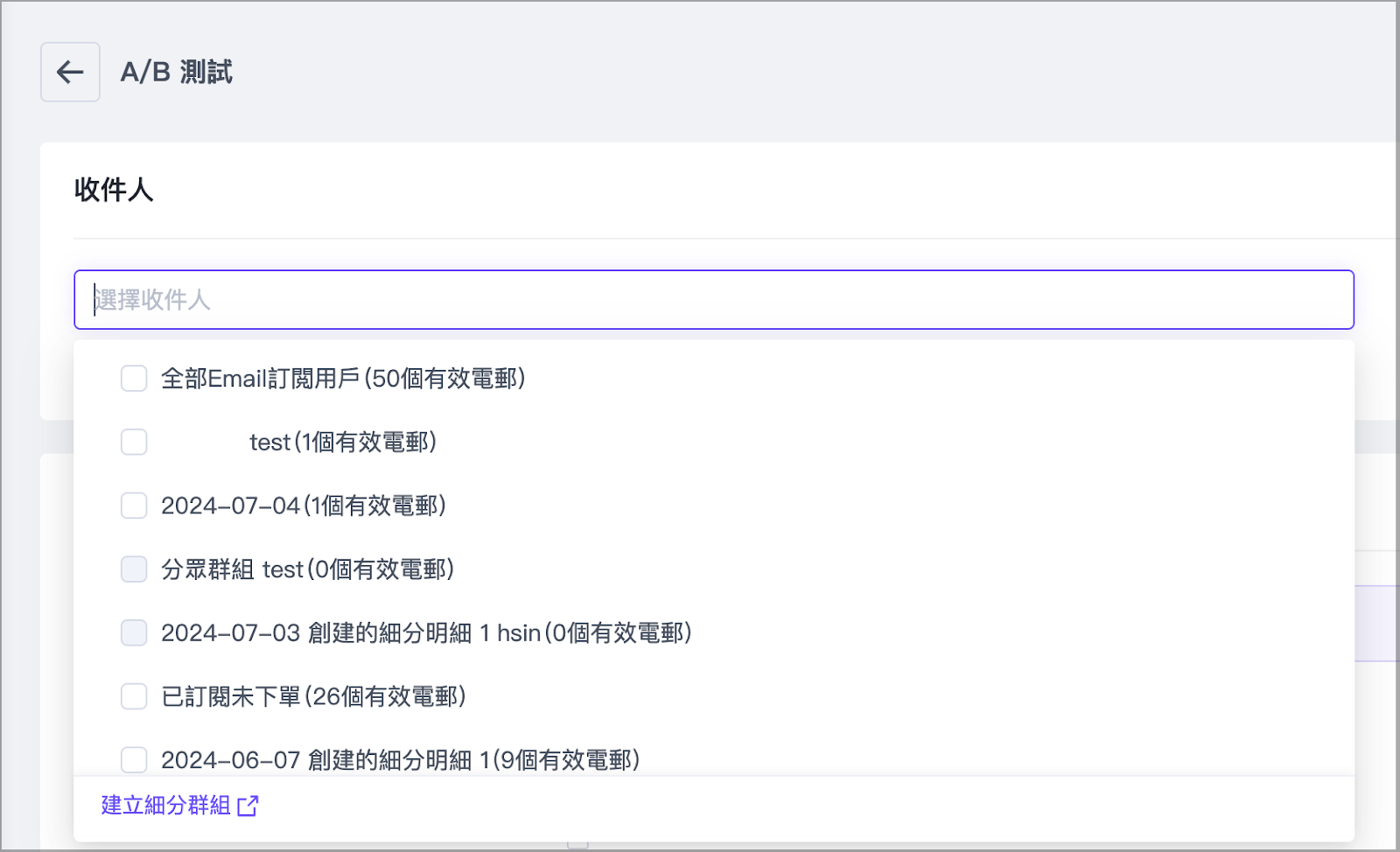Select 2024-07-03 創建的細分明細 1 hsin label
The image size is (1400, 852).
coord(426,632)
